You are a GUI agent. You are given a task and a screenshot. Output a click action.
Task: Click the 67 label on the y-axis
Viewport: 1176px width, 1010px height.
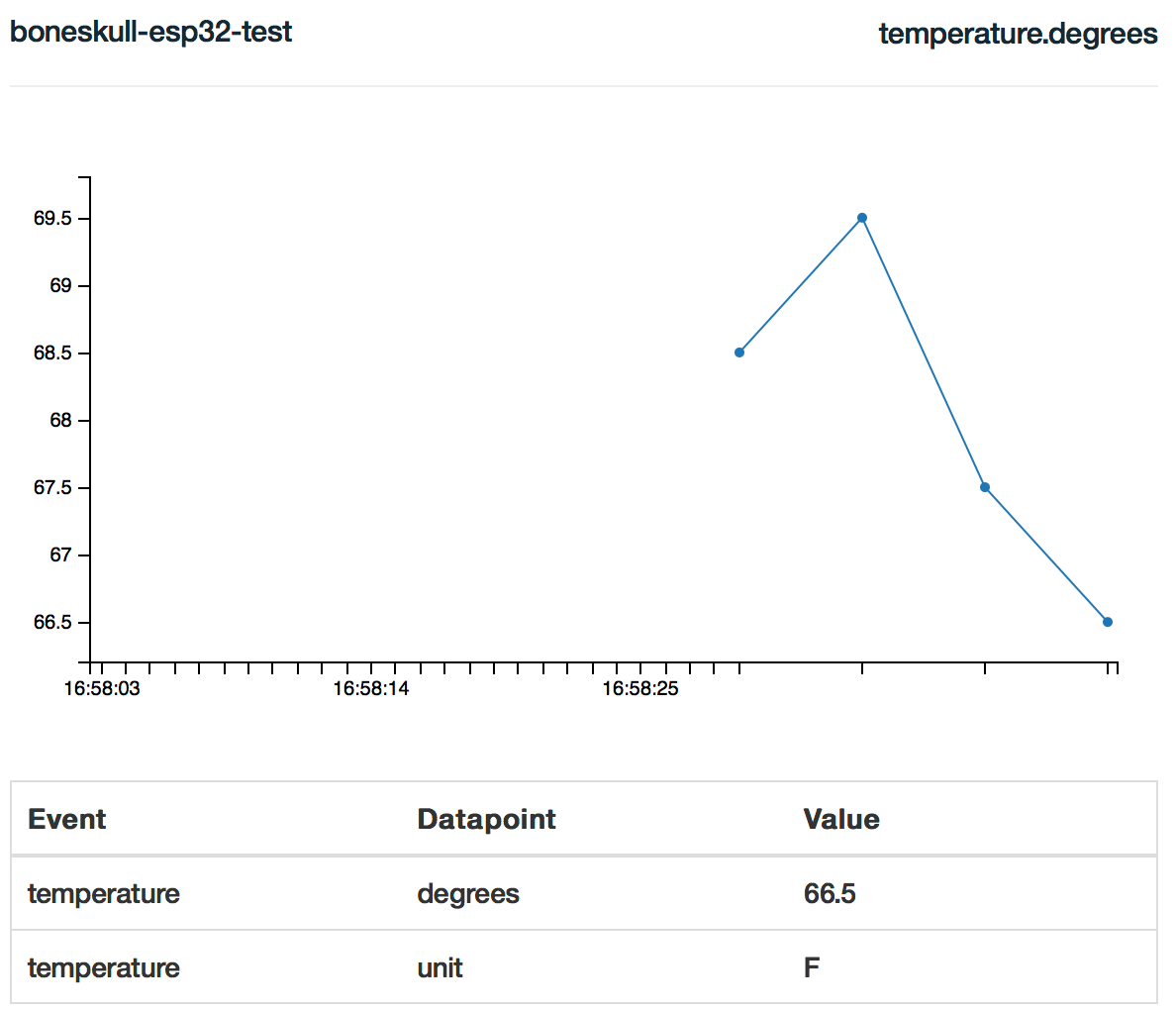(61, 555)
